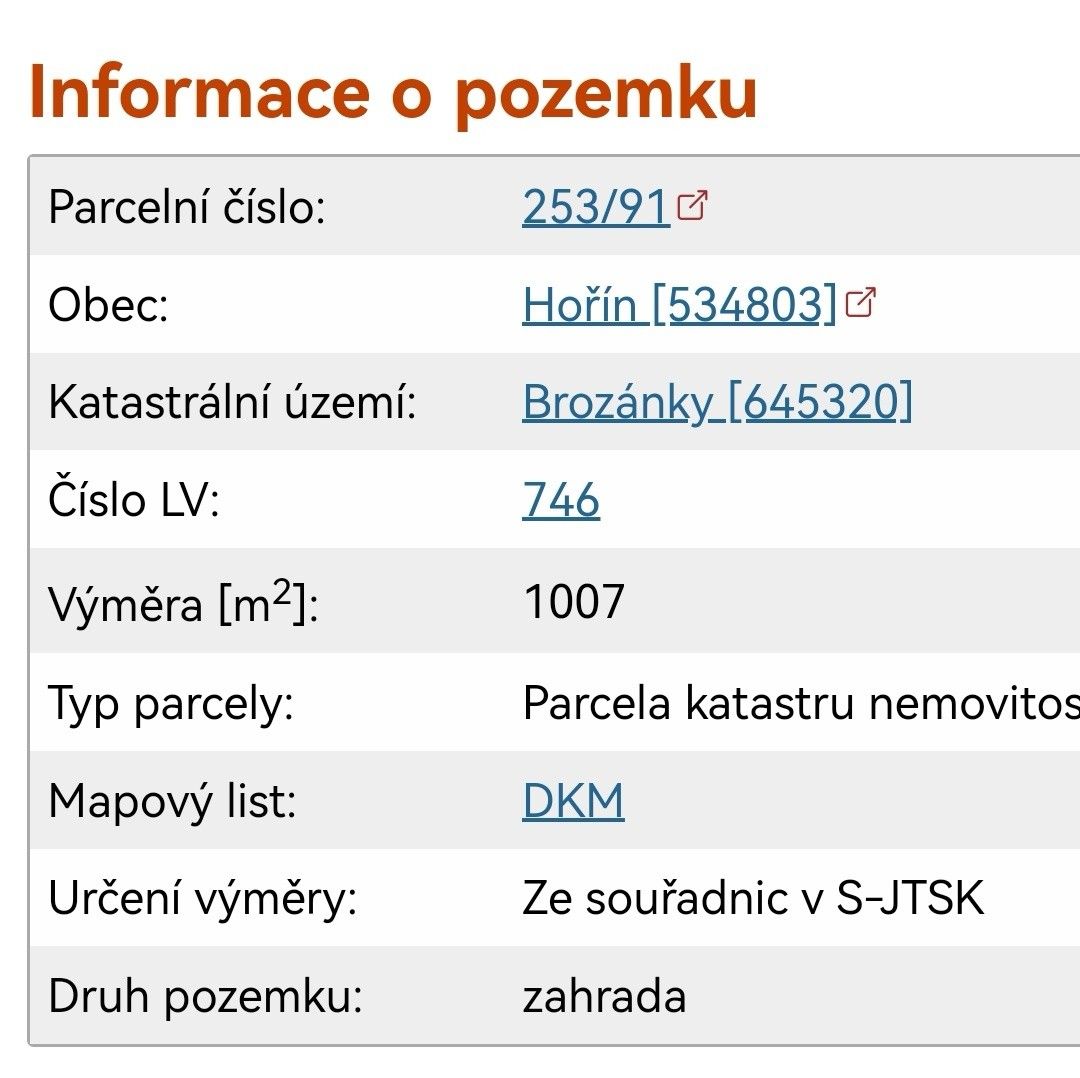1080x1078 pixels.
Task: Click the Číslo LV label
Action: (x=139, y=500)
